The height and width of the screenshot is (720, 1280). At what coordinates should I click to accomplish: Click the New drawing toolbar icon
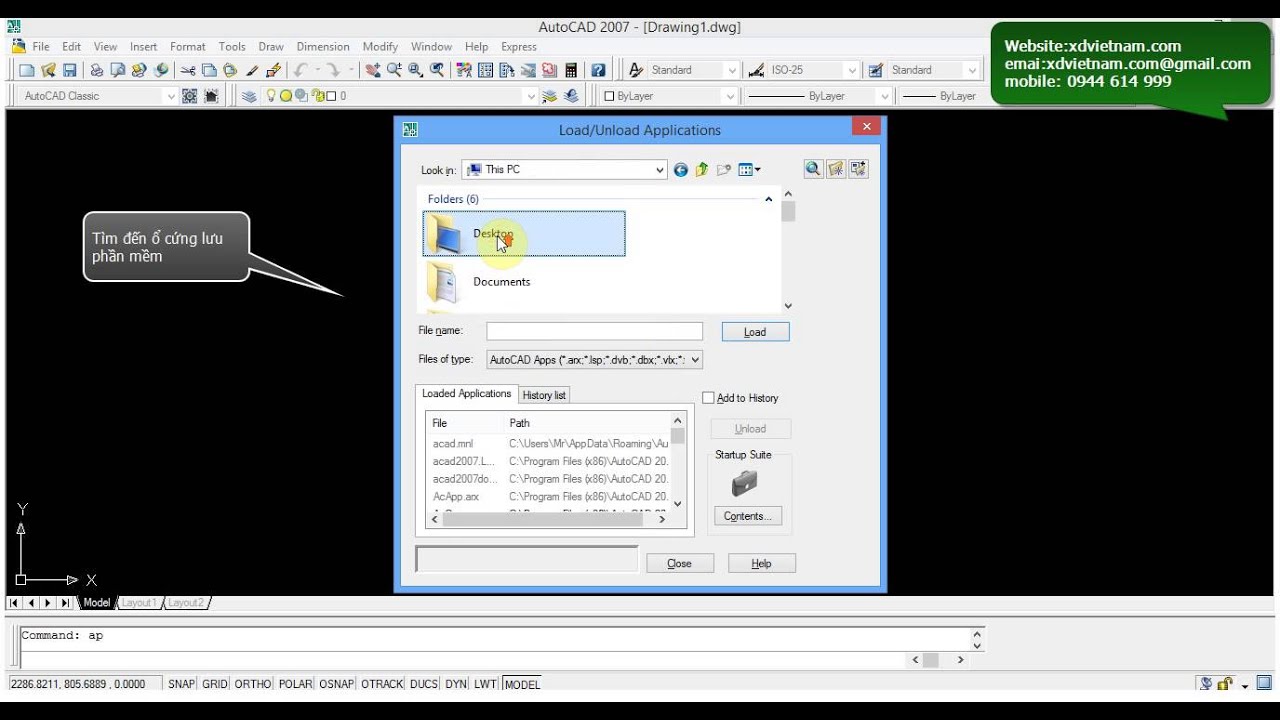tap(27, 70)
